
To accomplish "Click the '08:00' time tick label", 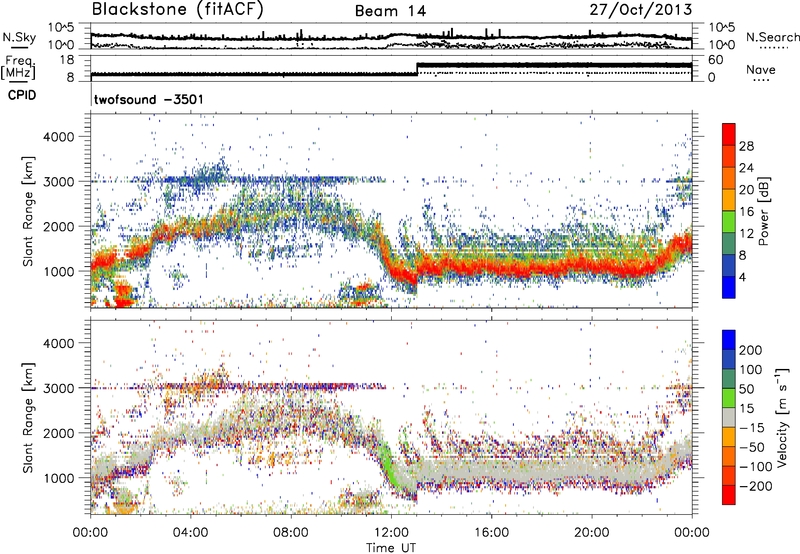I will tap(291, 533).
